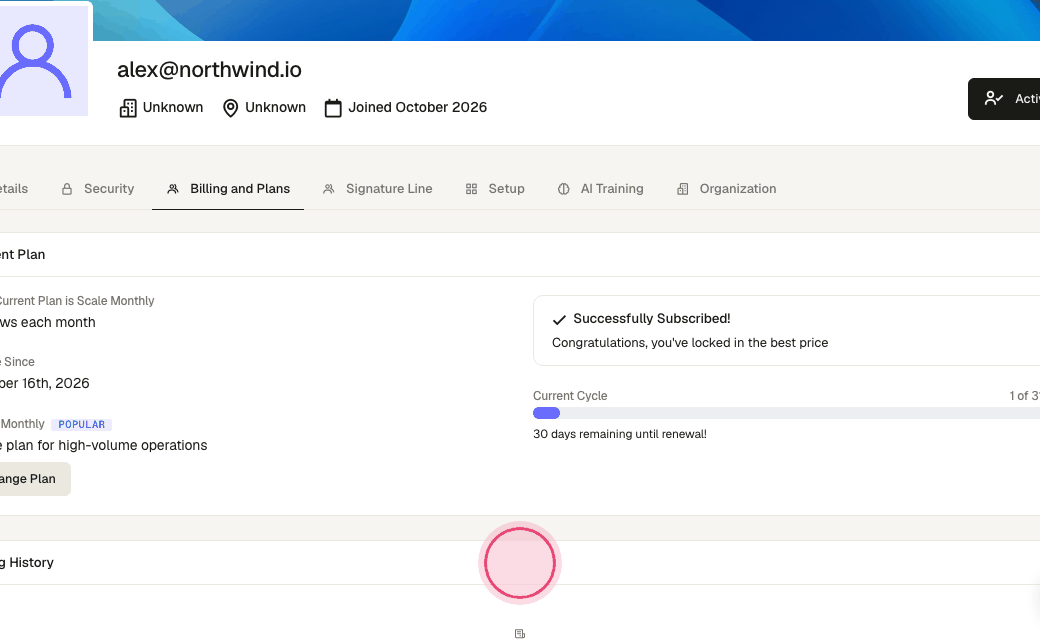Click the small receipt icon below Billing History

coord(520,634)
